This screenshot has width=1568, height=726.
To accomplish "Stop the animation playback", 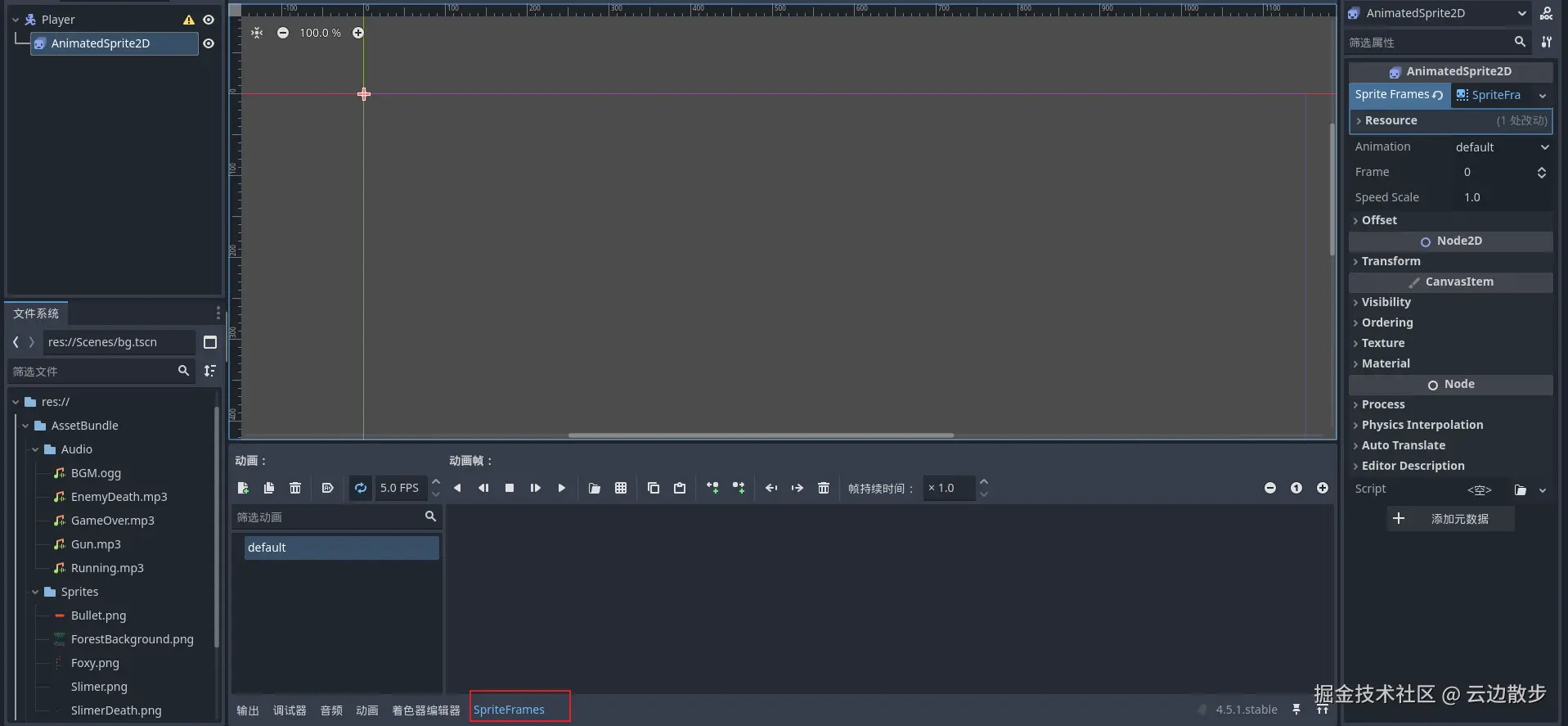I will [x=510, y=488].
